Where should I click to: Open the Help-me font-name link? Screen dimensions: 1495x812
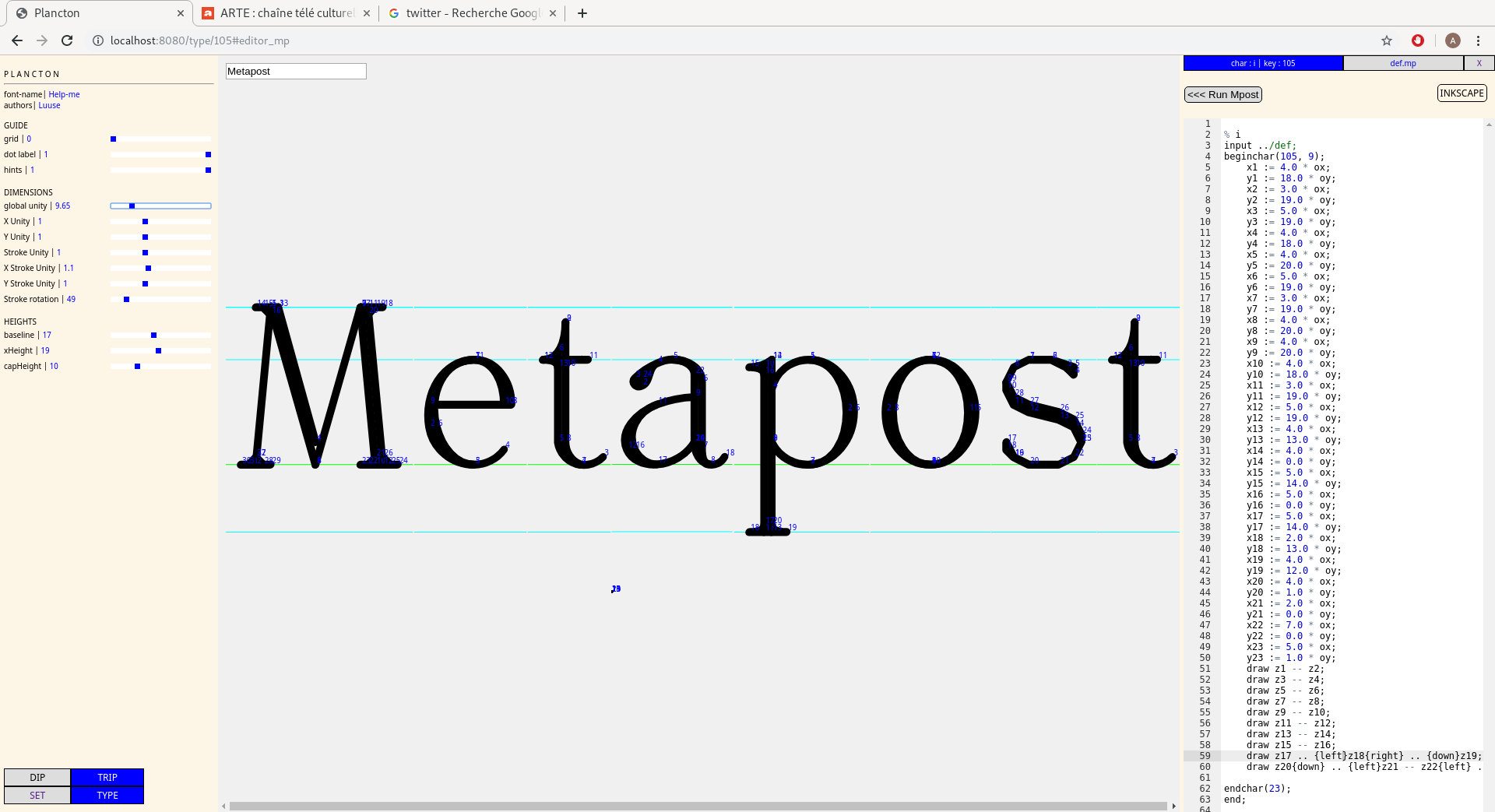[64, 94]
